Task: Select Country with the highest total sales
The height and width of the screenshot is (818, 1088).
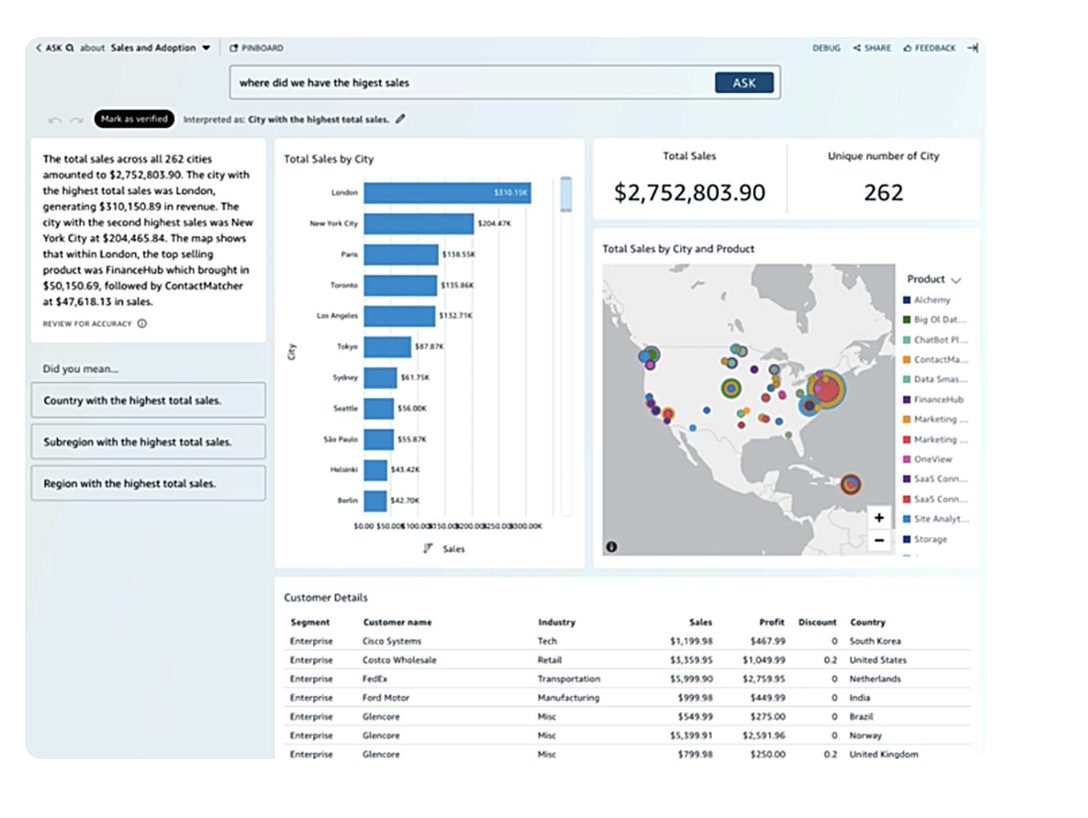Action: 148,400
